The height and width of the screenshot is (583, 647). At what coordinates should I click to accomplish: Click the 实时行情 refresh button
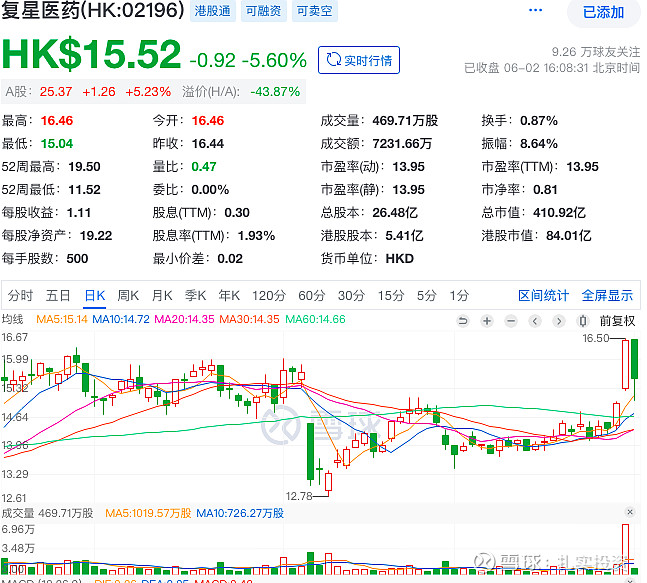(359, 60)
